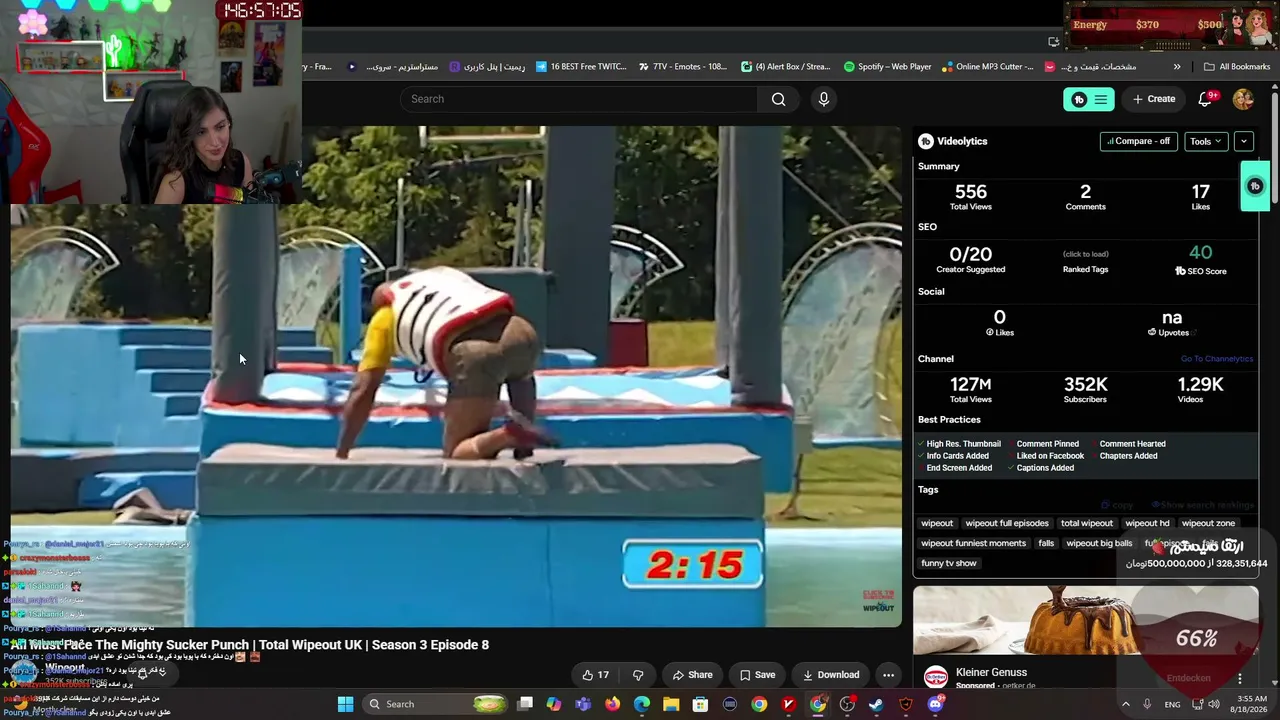Open the 16 BEST Free TWITCH bookmark
Screen dimensions: 1280x720
(x=581, y=67)
